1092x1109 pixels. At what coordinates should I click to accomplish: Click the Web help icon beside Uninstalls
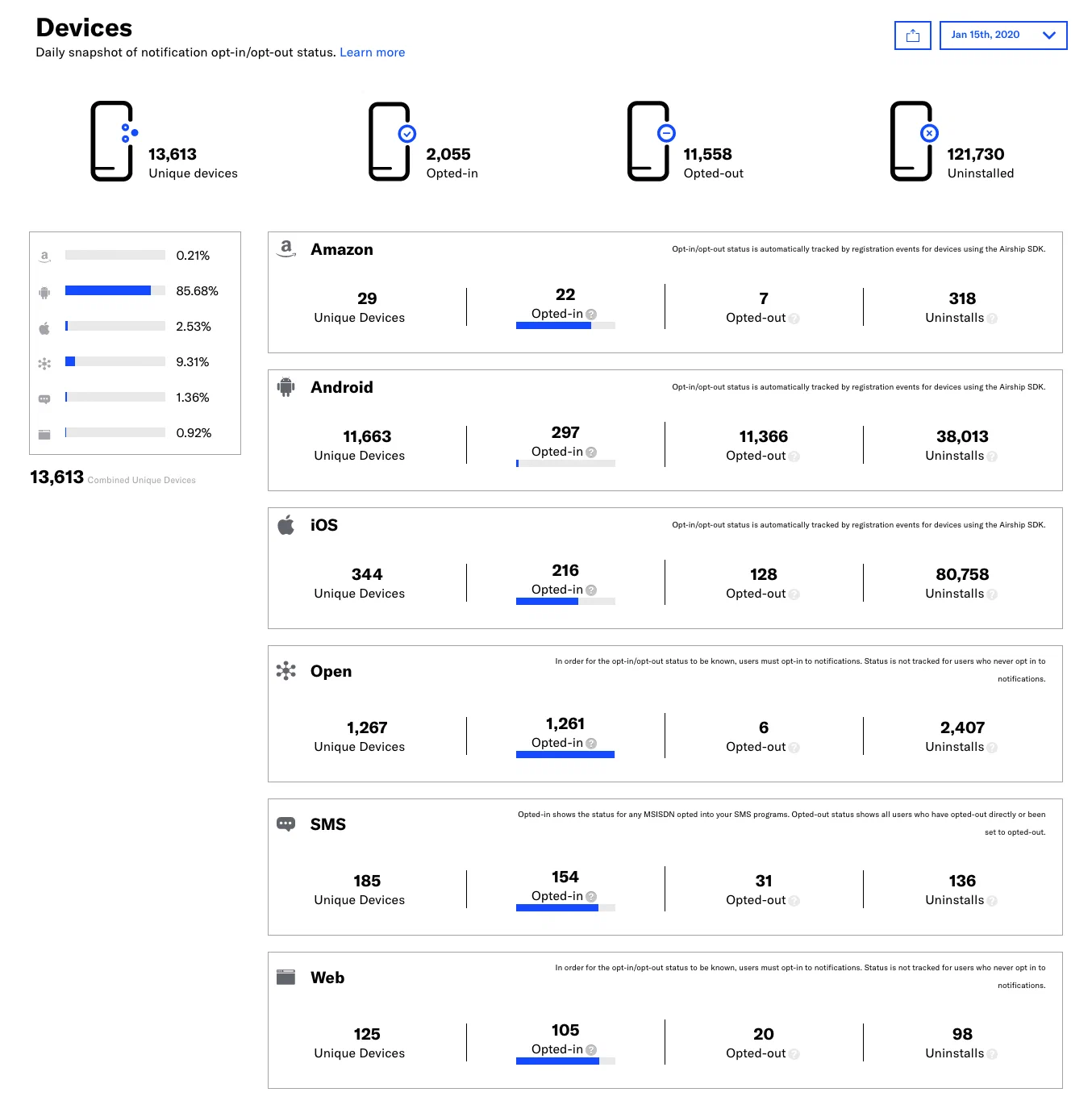(992, 1054)
